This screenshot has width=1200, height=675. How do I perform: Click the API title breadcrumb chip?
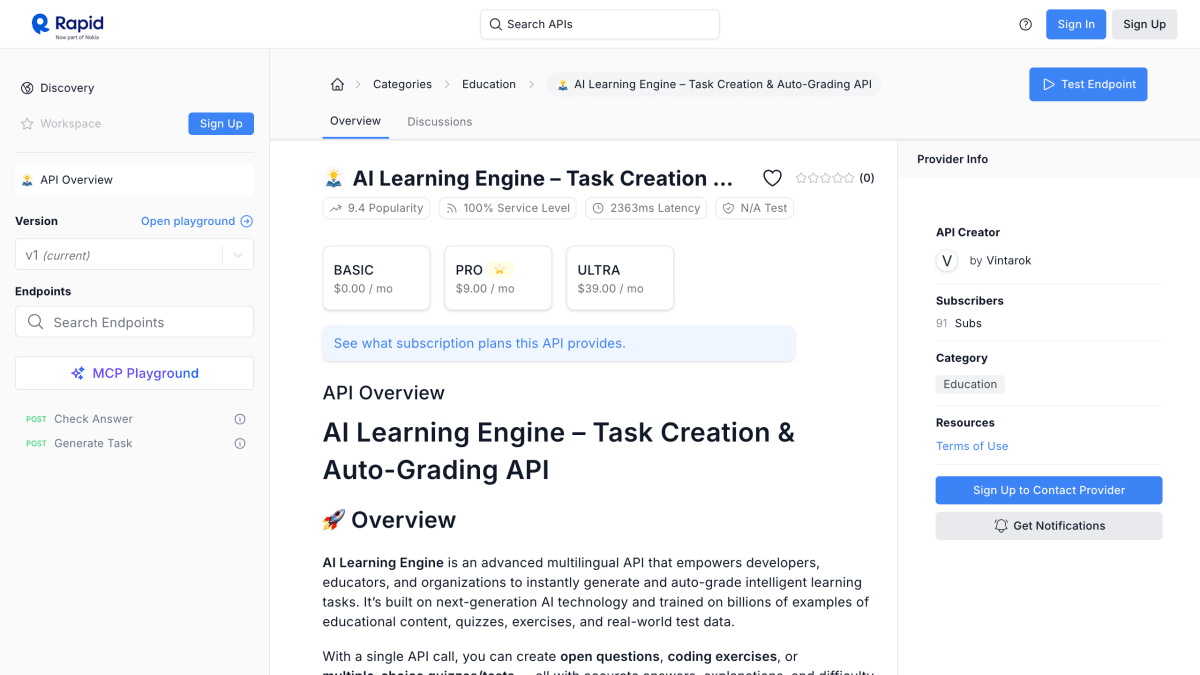pyautogui.click(x=714, y=84)
